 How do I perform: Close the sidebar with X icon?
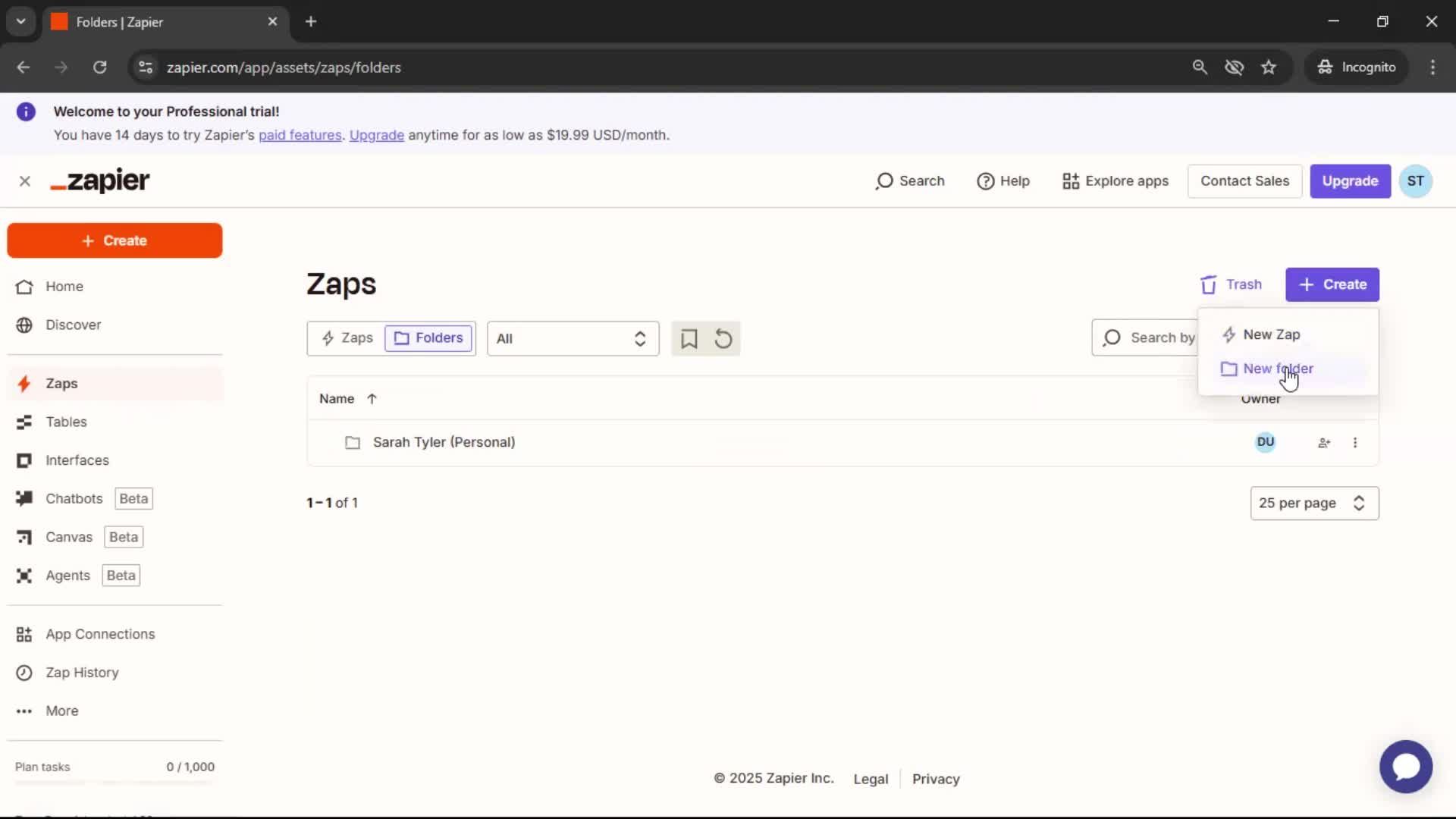(25, 181)
